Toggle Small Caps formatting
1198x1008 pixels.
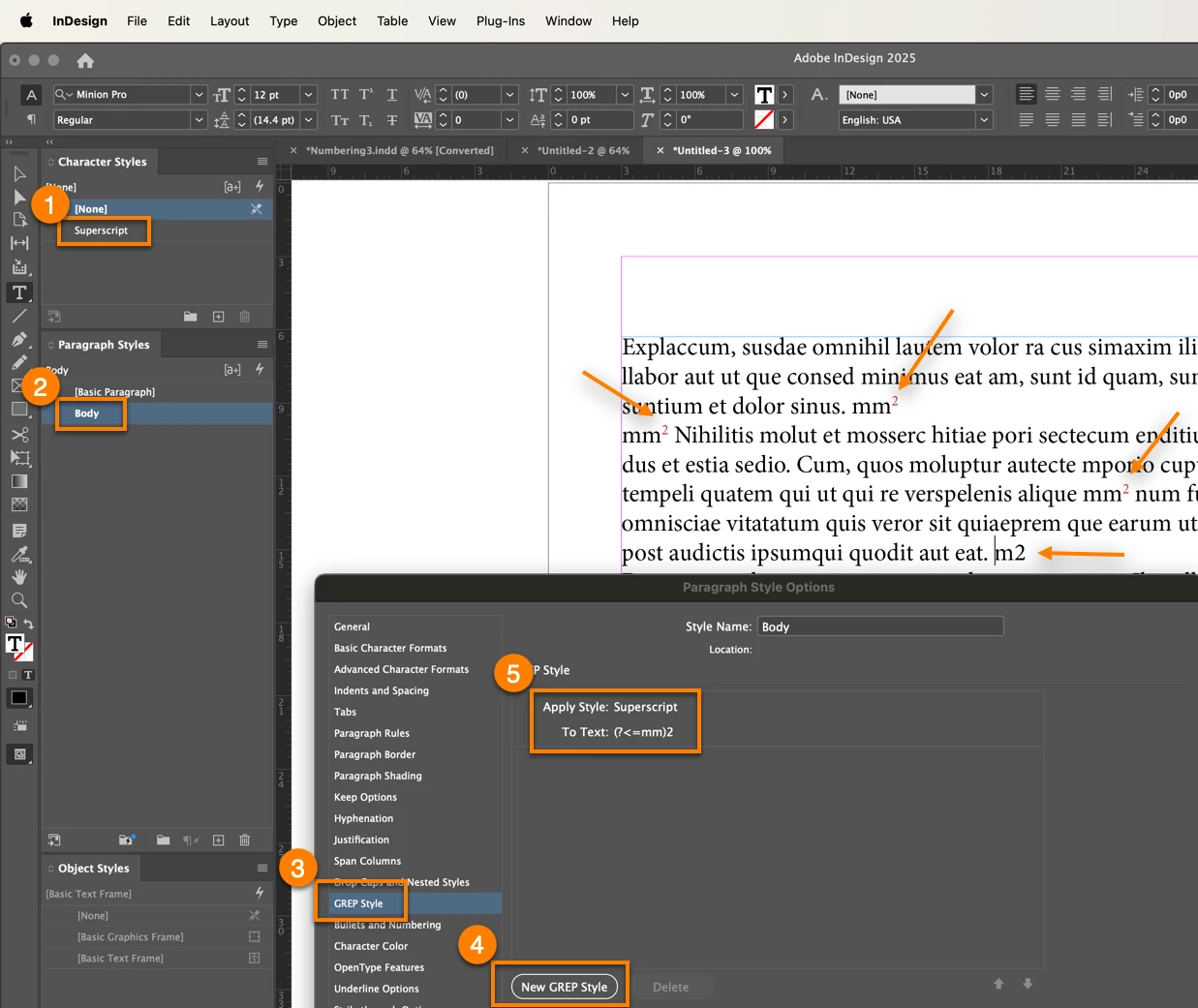pos(340,120)
